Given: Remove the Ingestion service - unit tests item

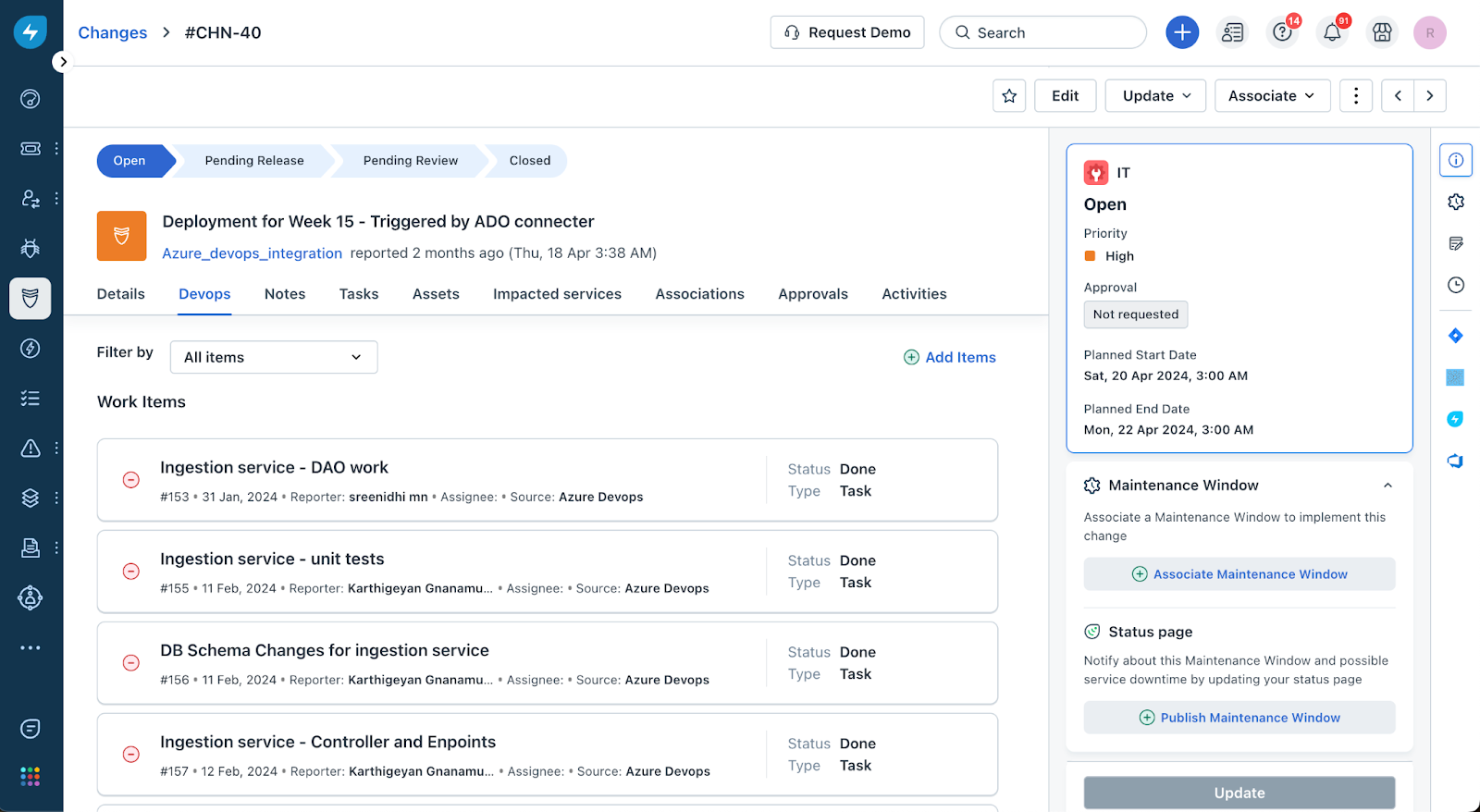Looking at the screenshot, I should coord(131,572).
